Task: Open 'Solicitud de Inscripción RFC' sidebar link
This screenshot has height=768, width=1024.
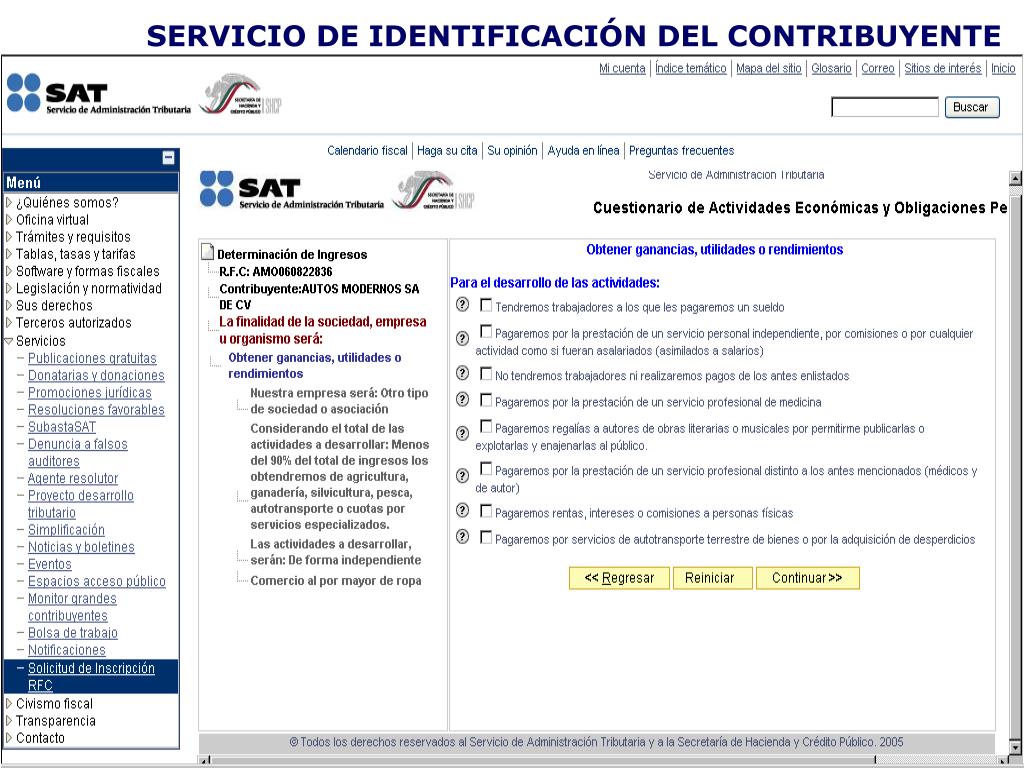Action: click(x=91, y=677)
